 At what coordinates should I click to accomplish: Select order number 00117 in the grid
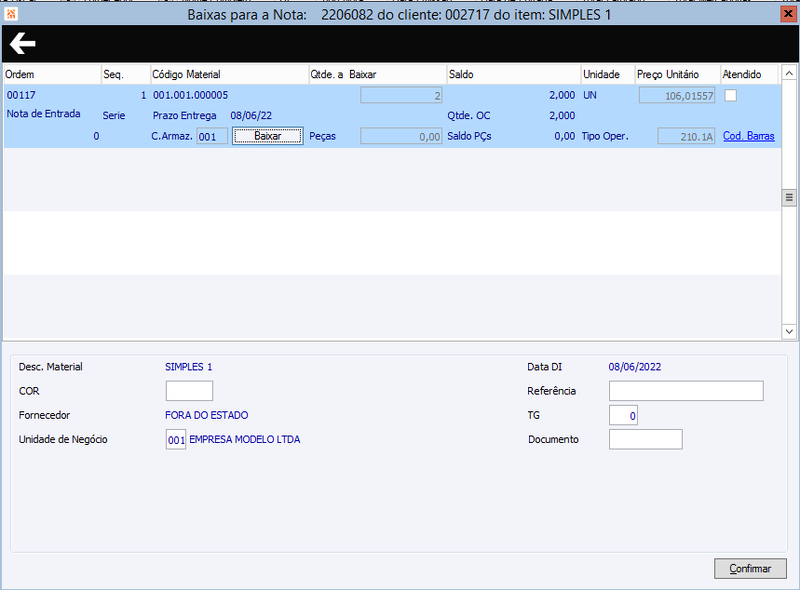click(21, 95)
